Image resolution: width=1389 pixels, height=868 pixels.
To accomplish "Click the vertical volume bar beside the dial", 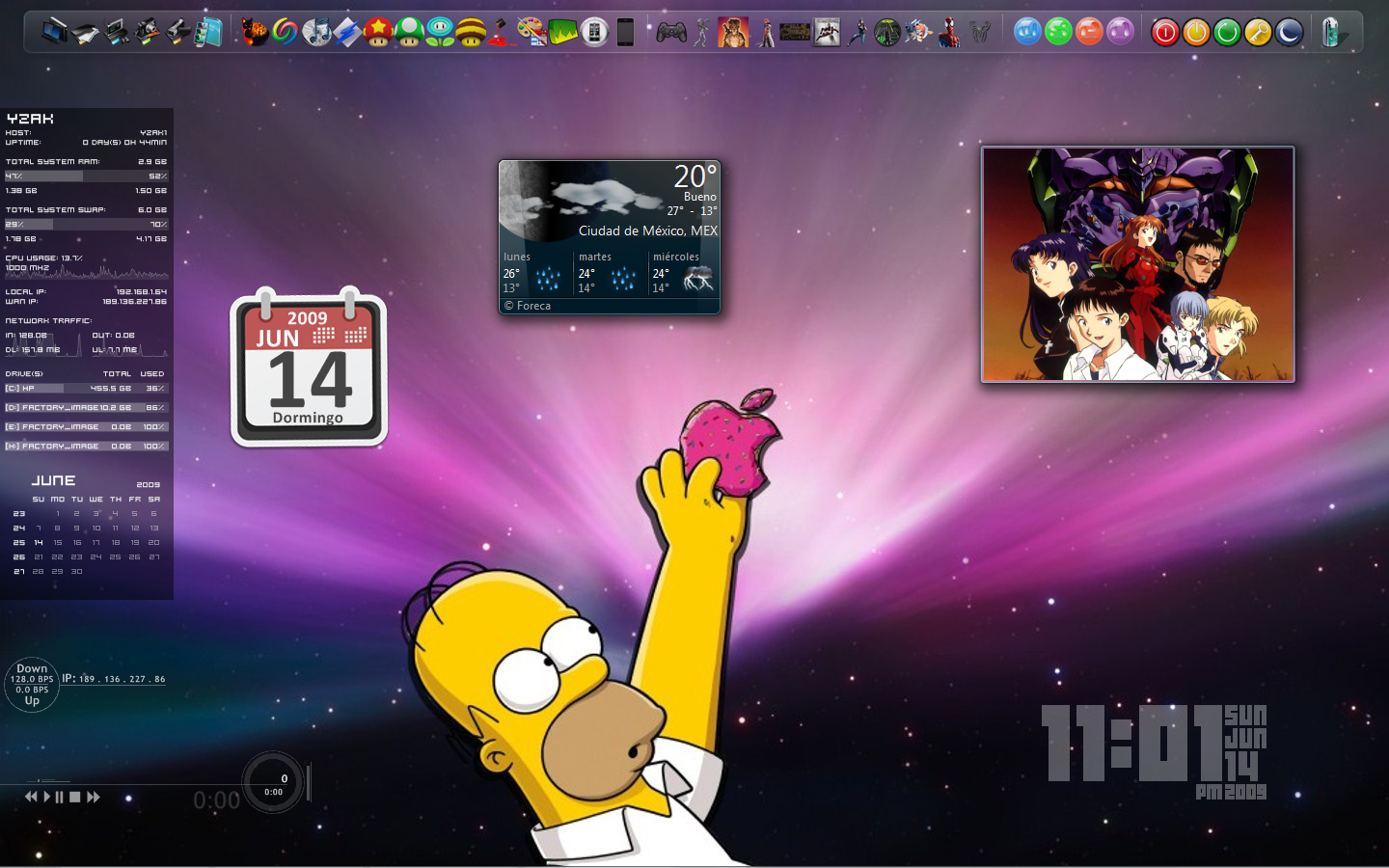I will click(x=309, y=783).
